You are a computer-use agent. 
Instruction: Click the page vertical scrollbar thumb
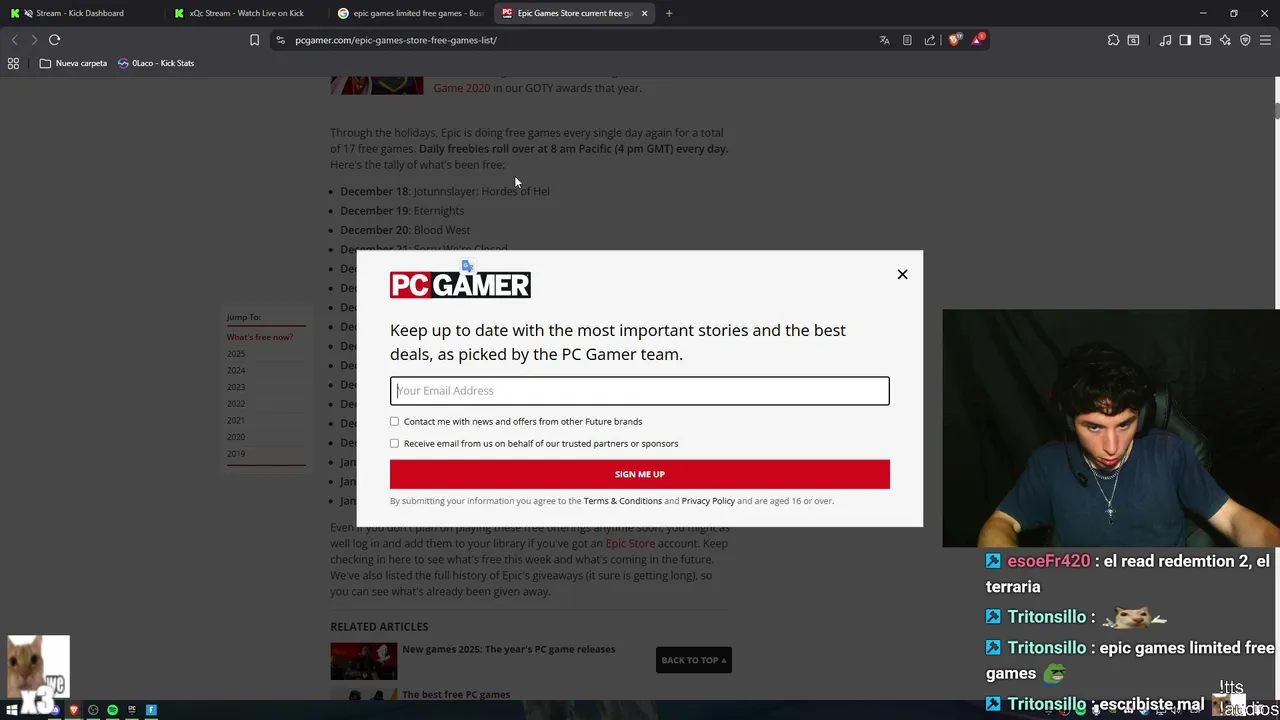tap(1276, 110)
